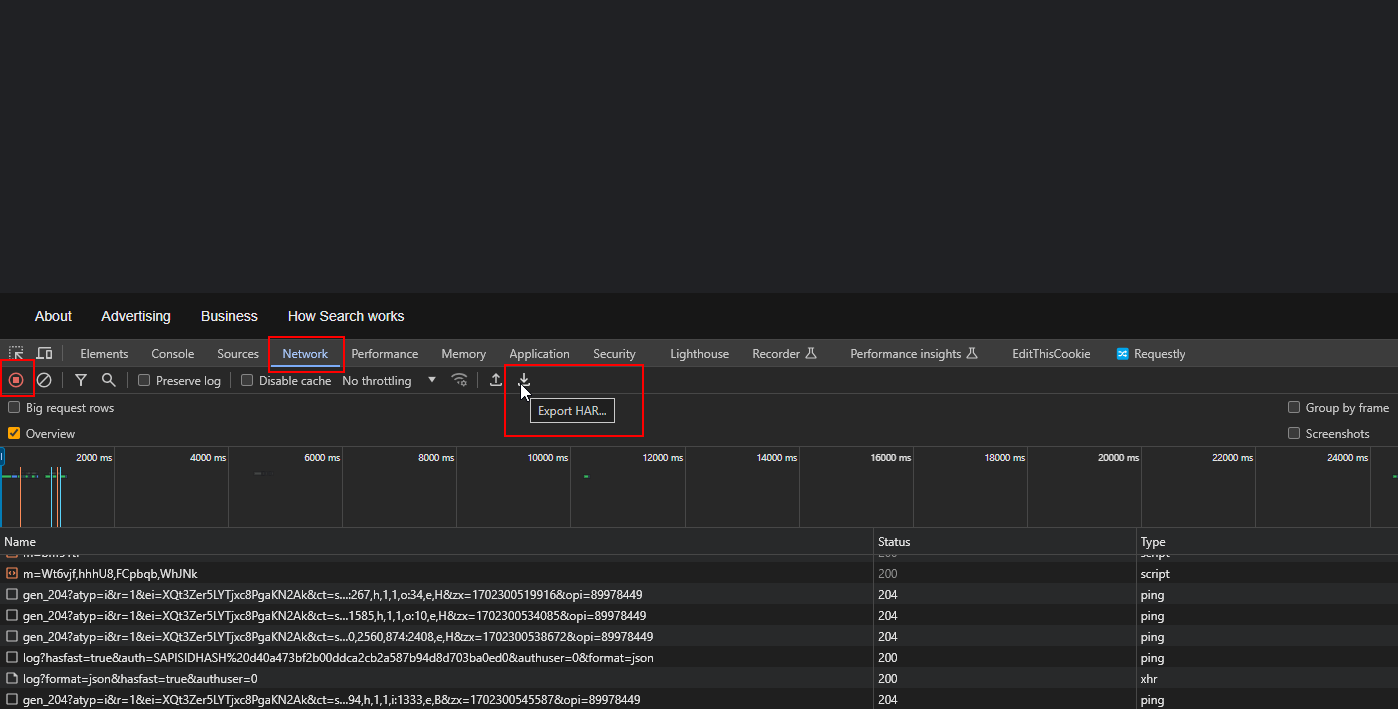This screenshot has width=1398, height=709.
Task: Sort requests by Name column header
Action: [x=437, y=542]
